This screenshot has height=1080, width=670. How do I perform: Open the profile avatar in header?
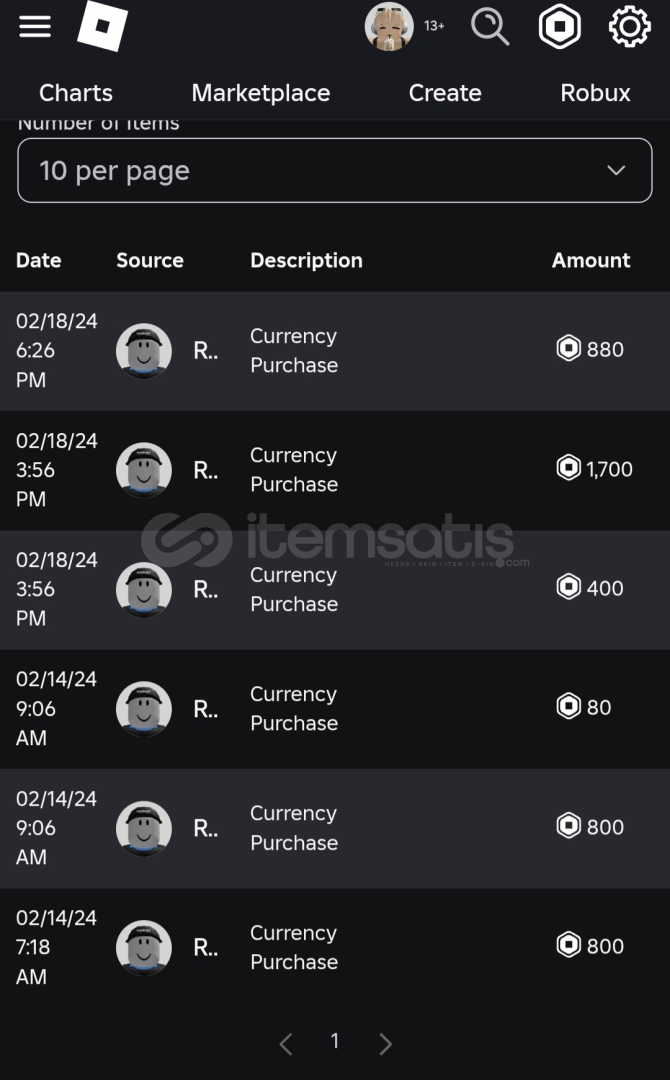pos(389,27)
